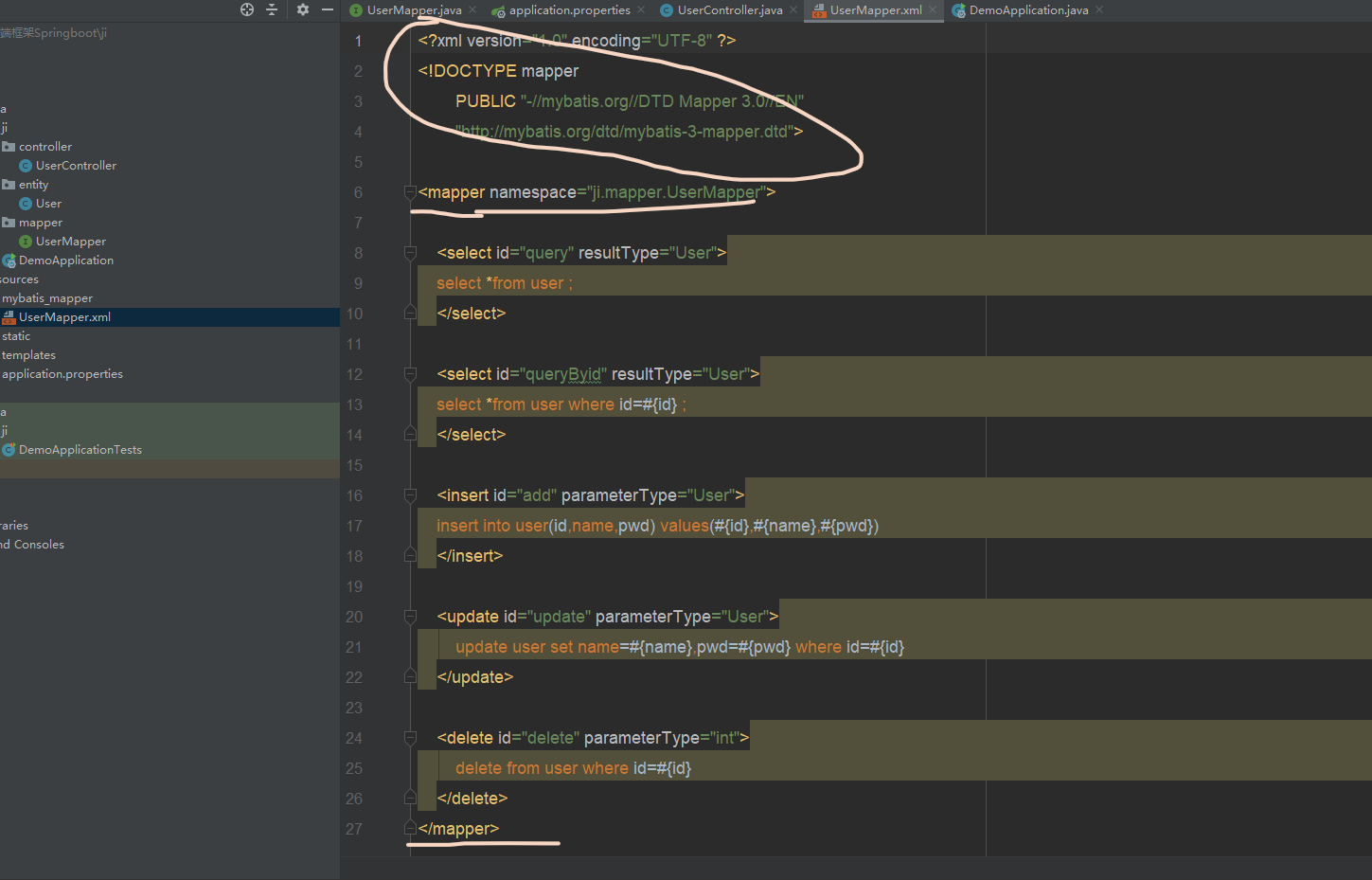The width and height of the screenshot is (1372, 880).
Task: Select application.properties in project tree
Action: pyautogui.click(x=62, y=374)
